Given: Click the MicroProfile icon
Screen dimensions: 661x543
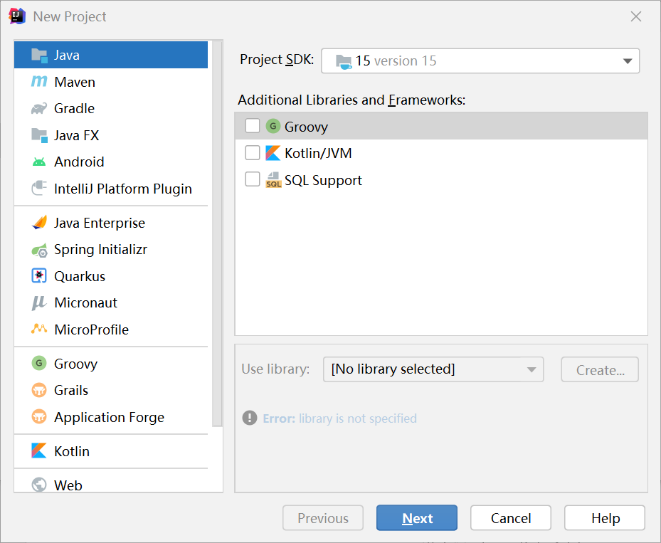Looking at the screenshot, I should coord(39,328).
